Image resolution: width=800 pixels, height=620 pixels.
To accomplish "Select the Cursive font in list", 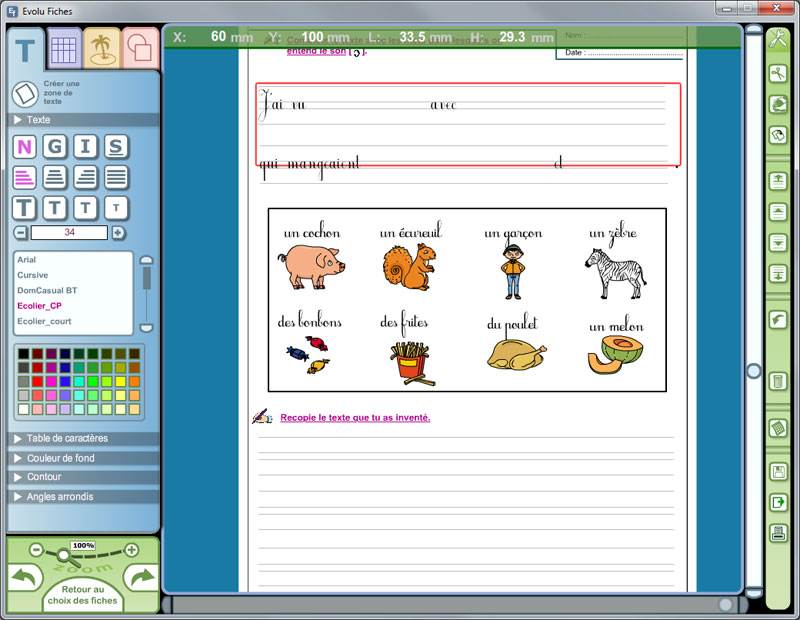I will pos(33,275).
